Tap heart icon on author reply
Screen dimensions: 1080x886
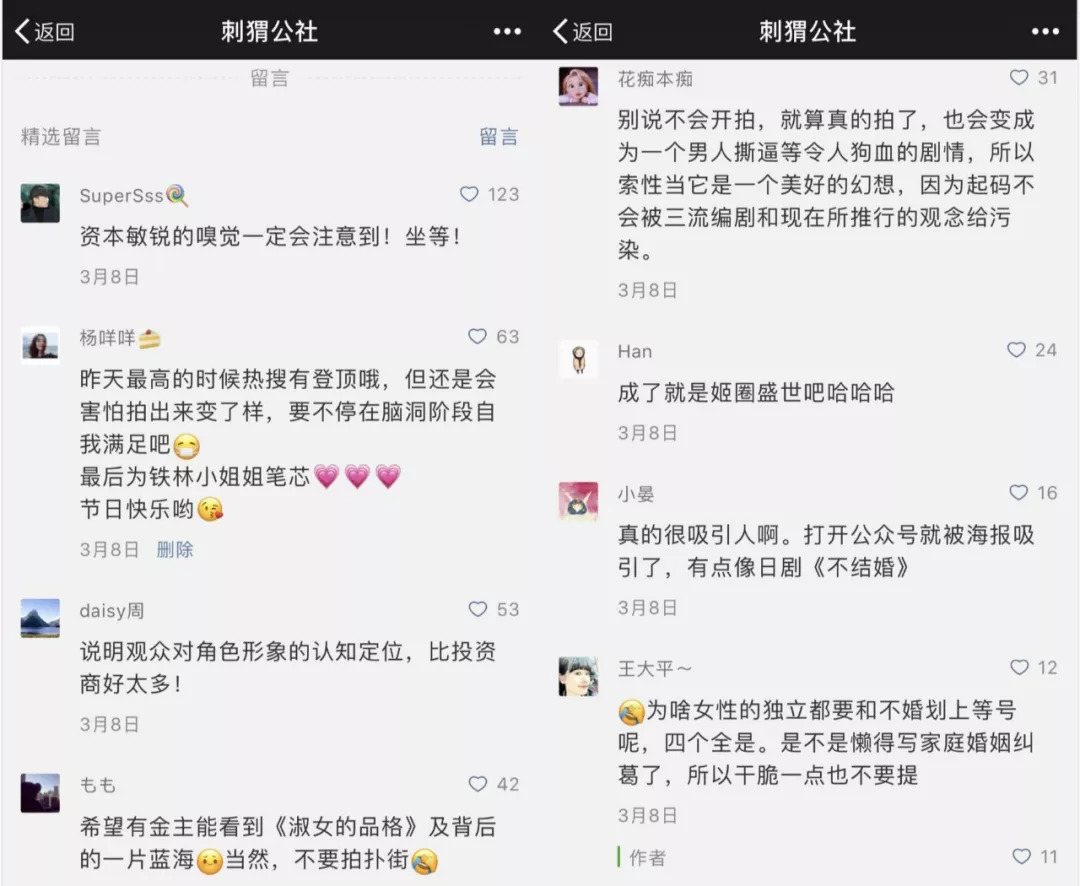coord(1021,856)
